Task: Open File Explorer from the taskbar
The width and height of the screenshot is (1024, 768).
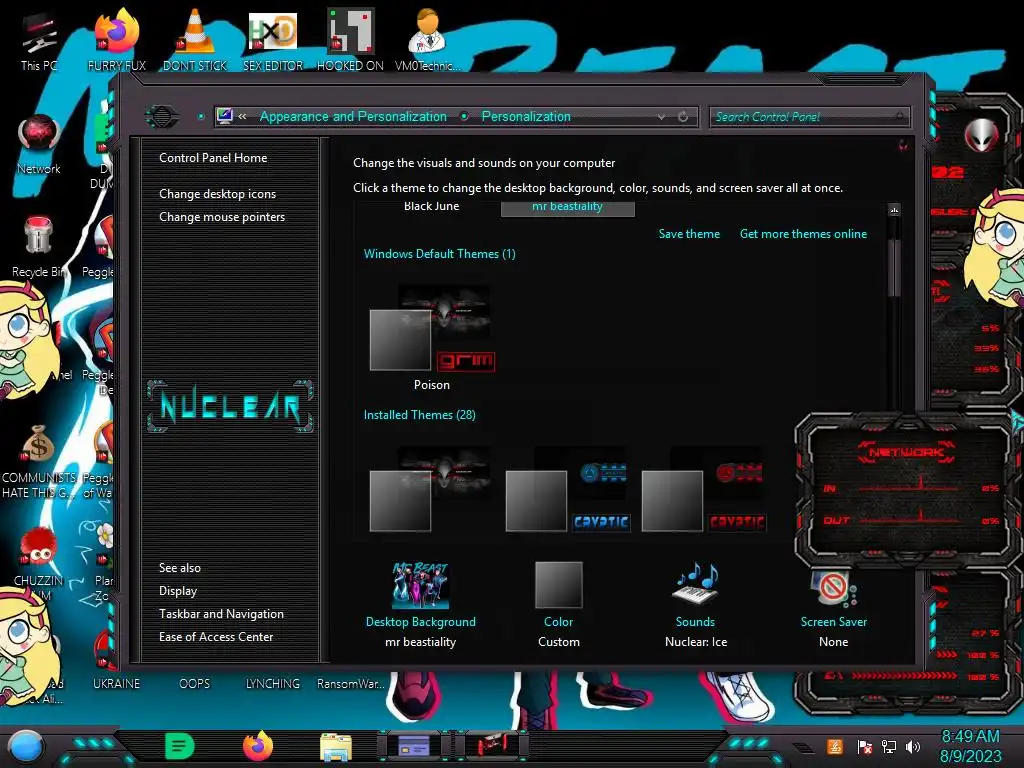Action: coord(336,746)
